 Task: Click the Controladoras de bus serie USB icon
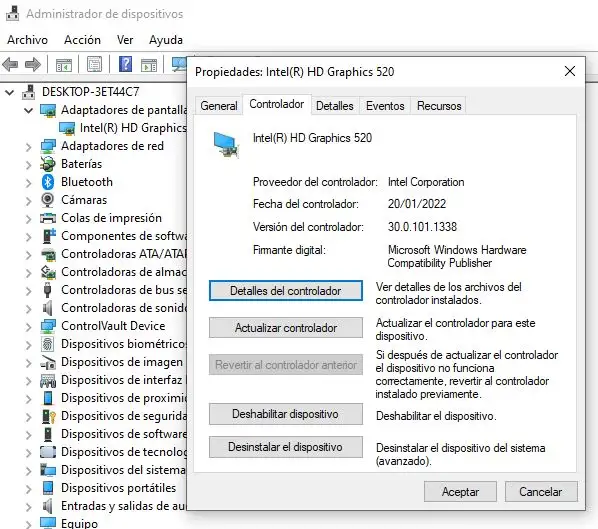pyautogui.click(x=47, y=290)
